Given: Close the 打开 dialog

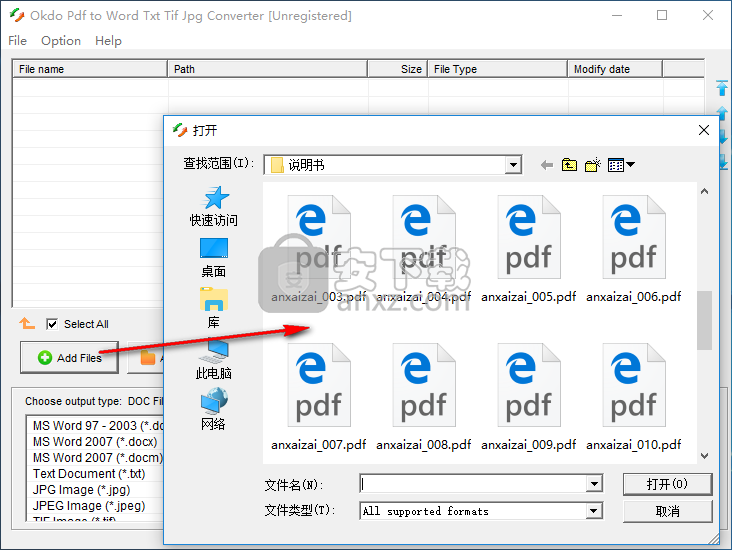Looking at the screenshot, I should click(x=704, y=130).
